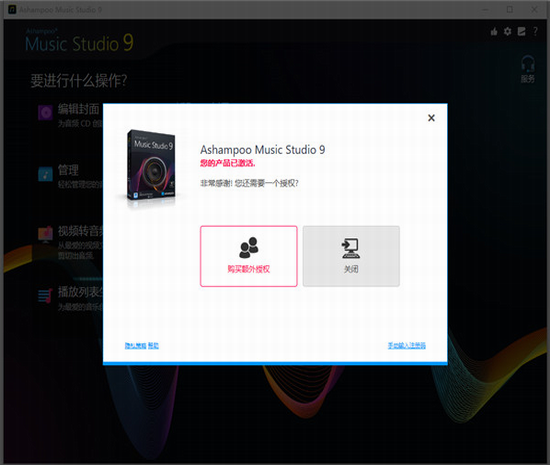
Task: Click the question mark help icon
Action: point(535,32)
